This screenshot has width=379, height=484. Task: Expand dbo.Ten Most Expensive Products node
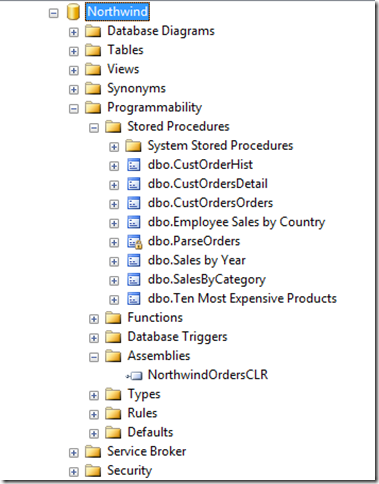[114, 300]
